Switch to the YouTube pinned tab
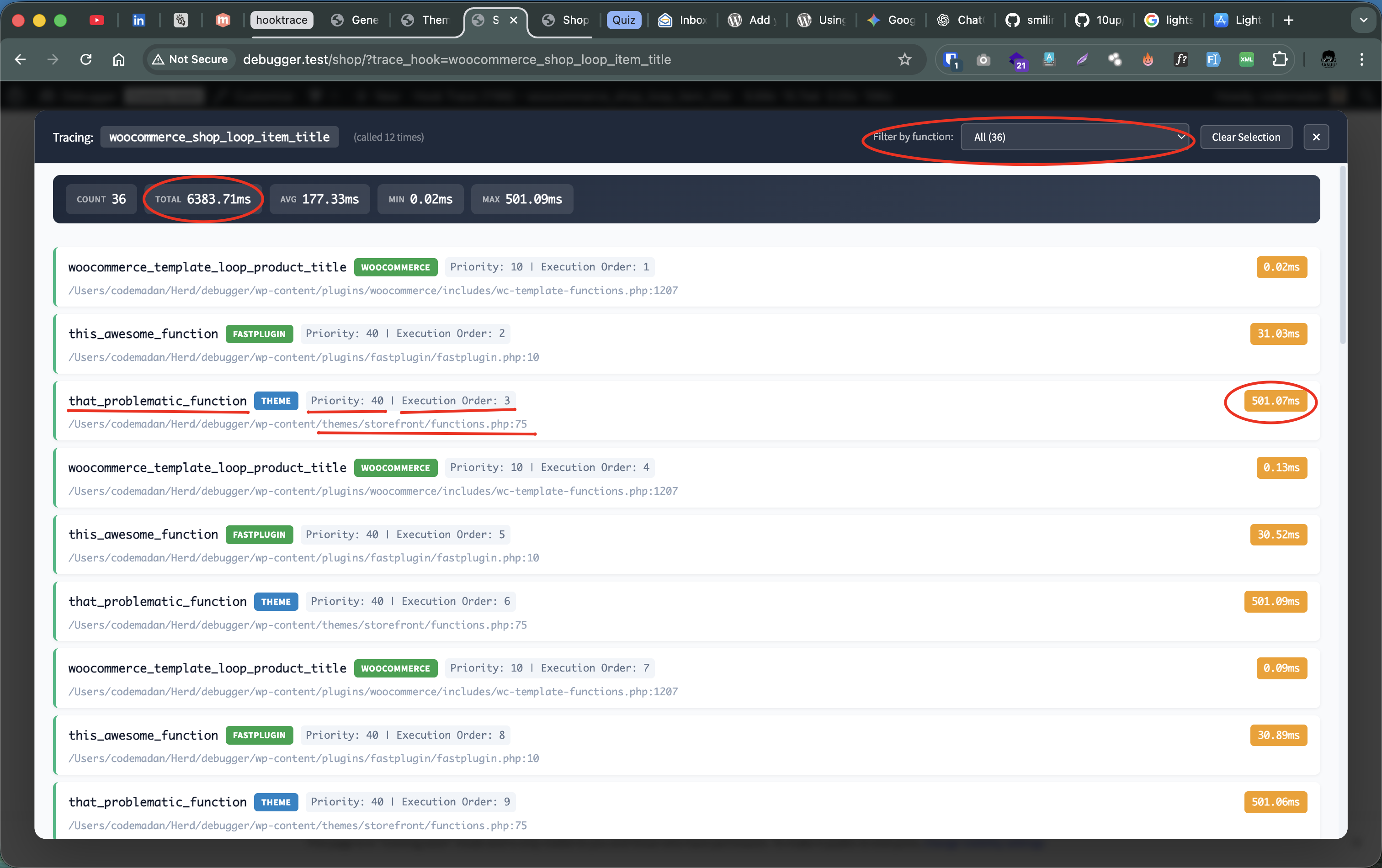This screenshot has height=868, width=1382. [96, 20]
